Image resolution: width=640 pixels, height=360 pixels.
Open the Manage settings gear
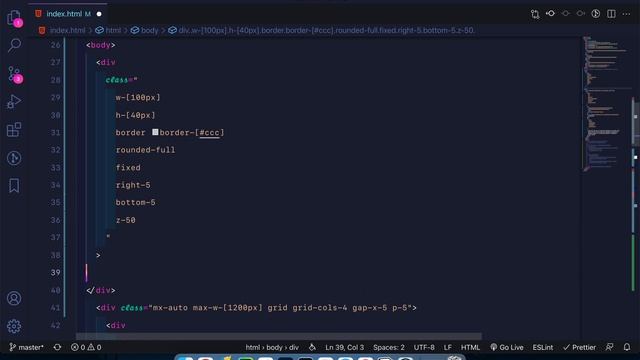point(14,326)
